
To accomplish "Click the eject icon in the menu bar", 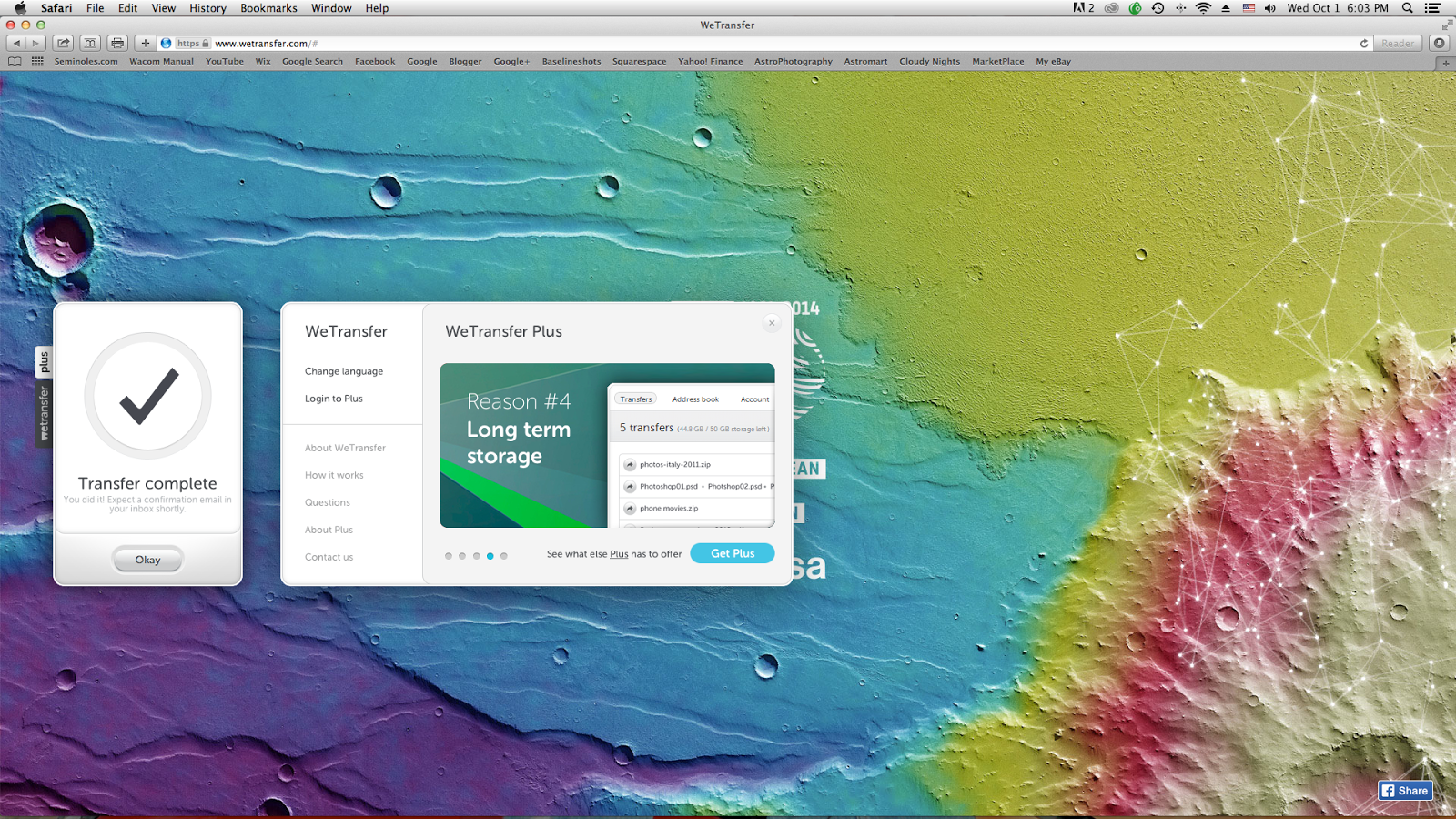I will point(1226,8).
